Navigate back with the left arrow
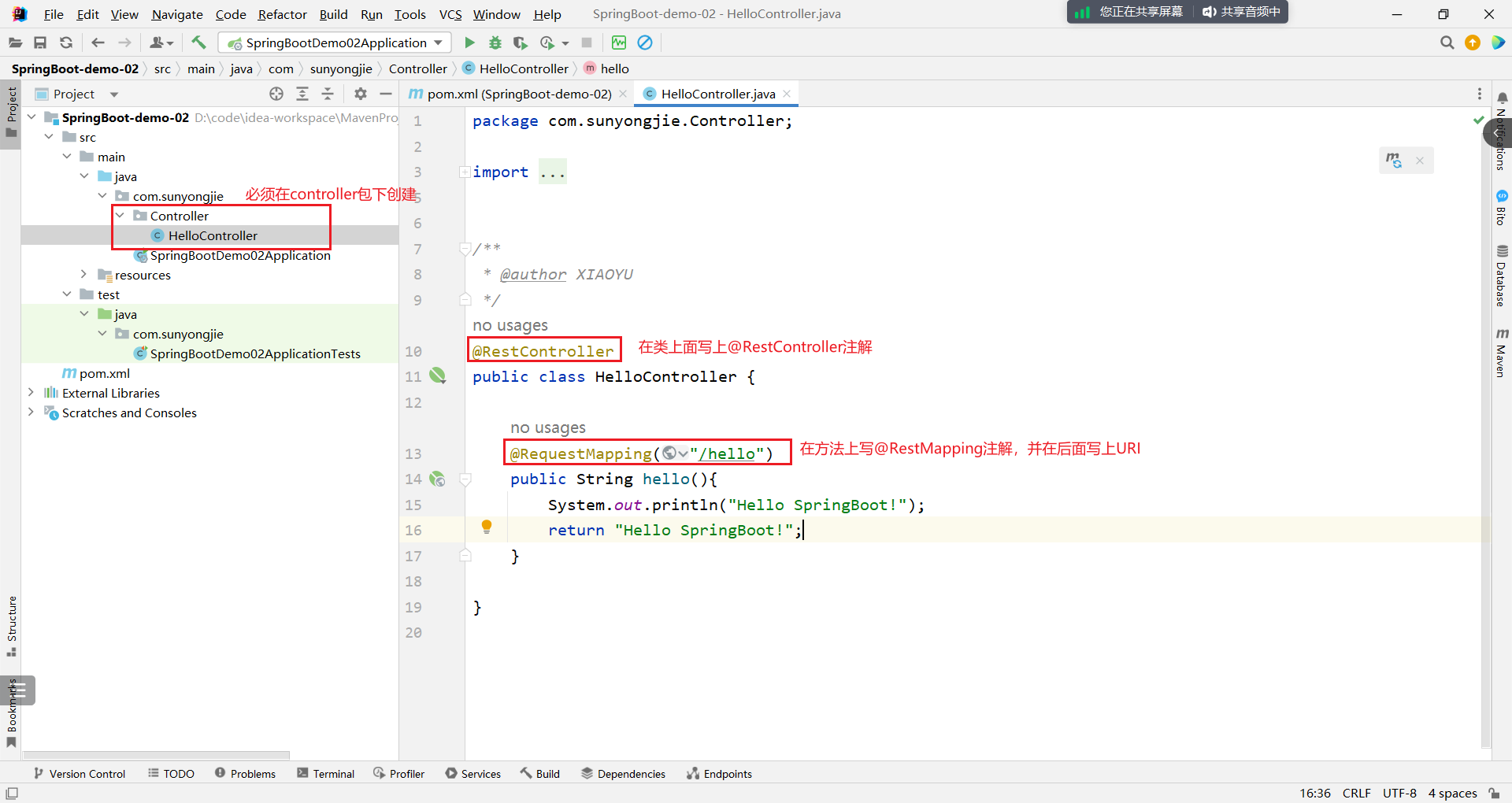Viewport: 1512px width, 803px height. 98,43
